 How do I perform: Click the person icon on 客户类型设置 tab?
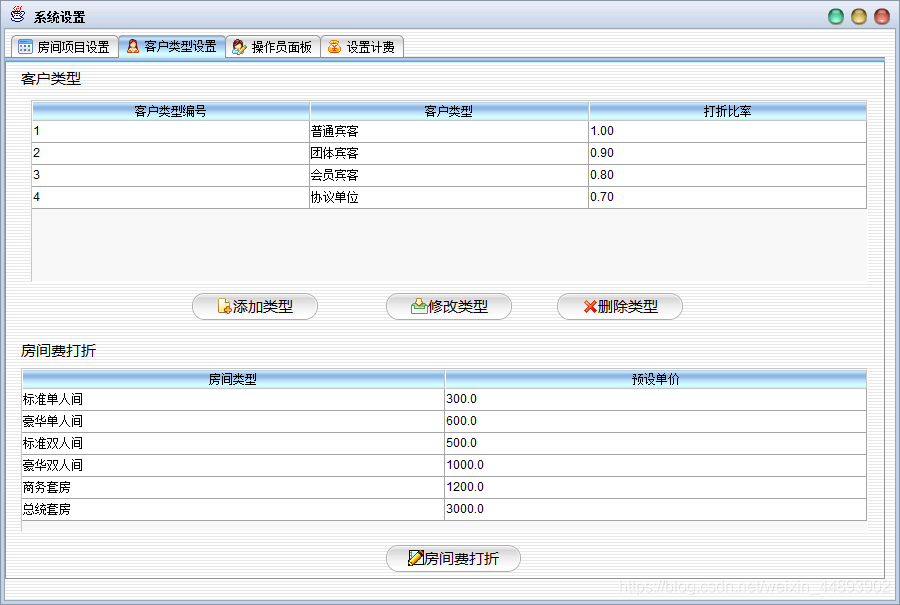pyautogui.click(x=133, y=46)
